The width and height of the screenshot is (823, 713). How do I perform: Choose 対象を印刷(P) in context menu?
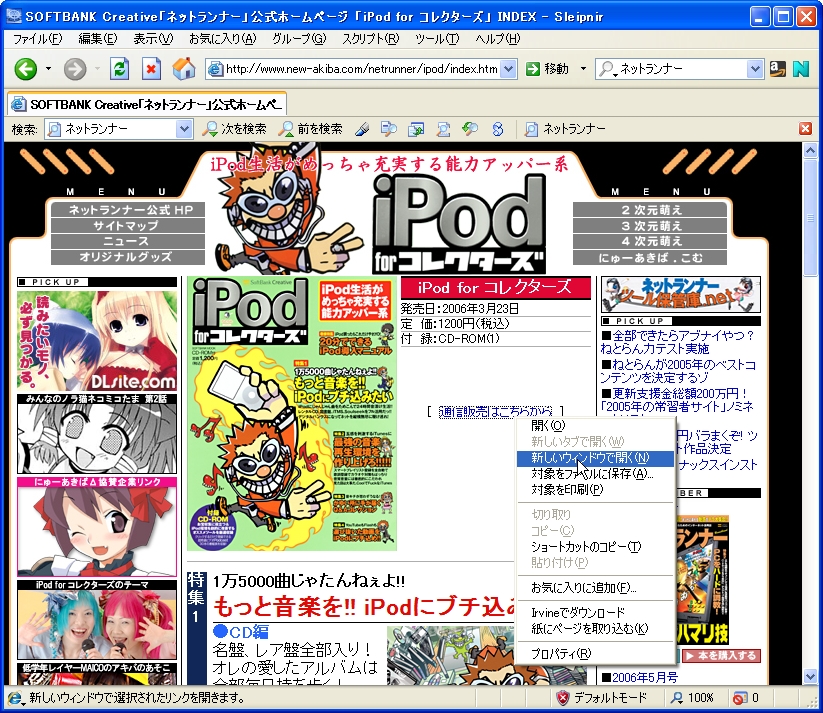coord(595,489)
